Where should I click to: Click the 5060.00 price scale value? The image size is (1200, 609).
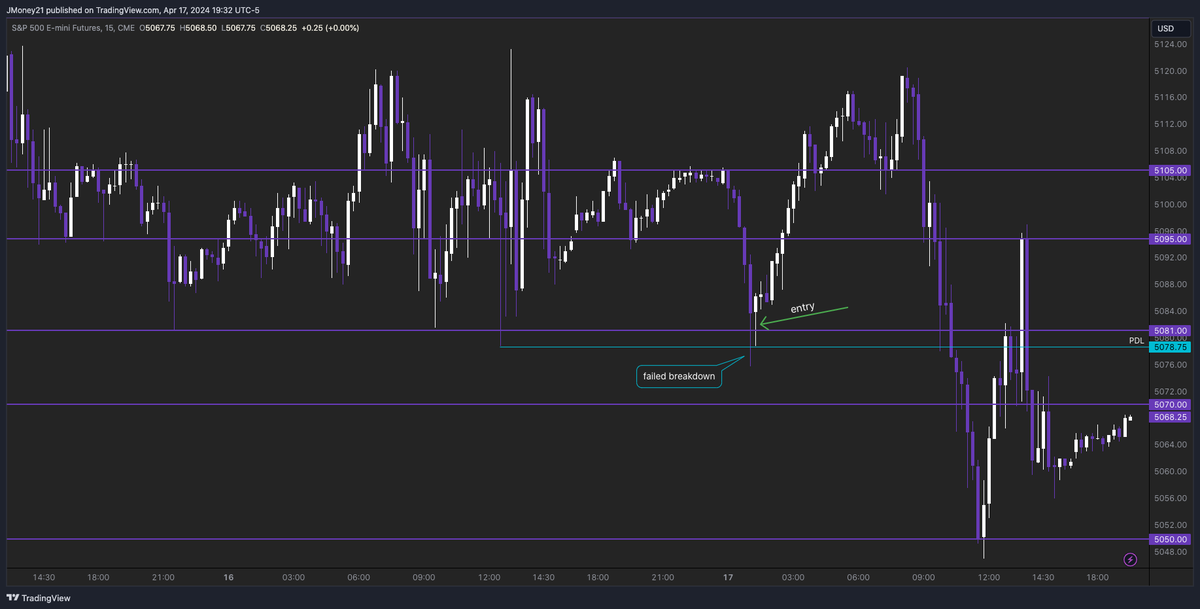tap(1169, 471)
